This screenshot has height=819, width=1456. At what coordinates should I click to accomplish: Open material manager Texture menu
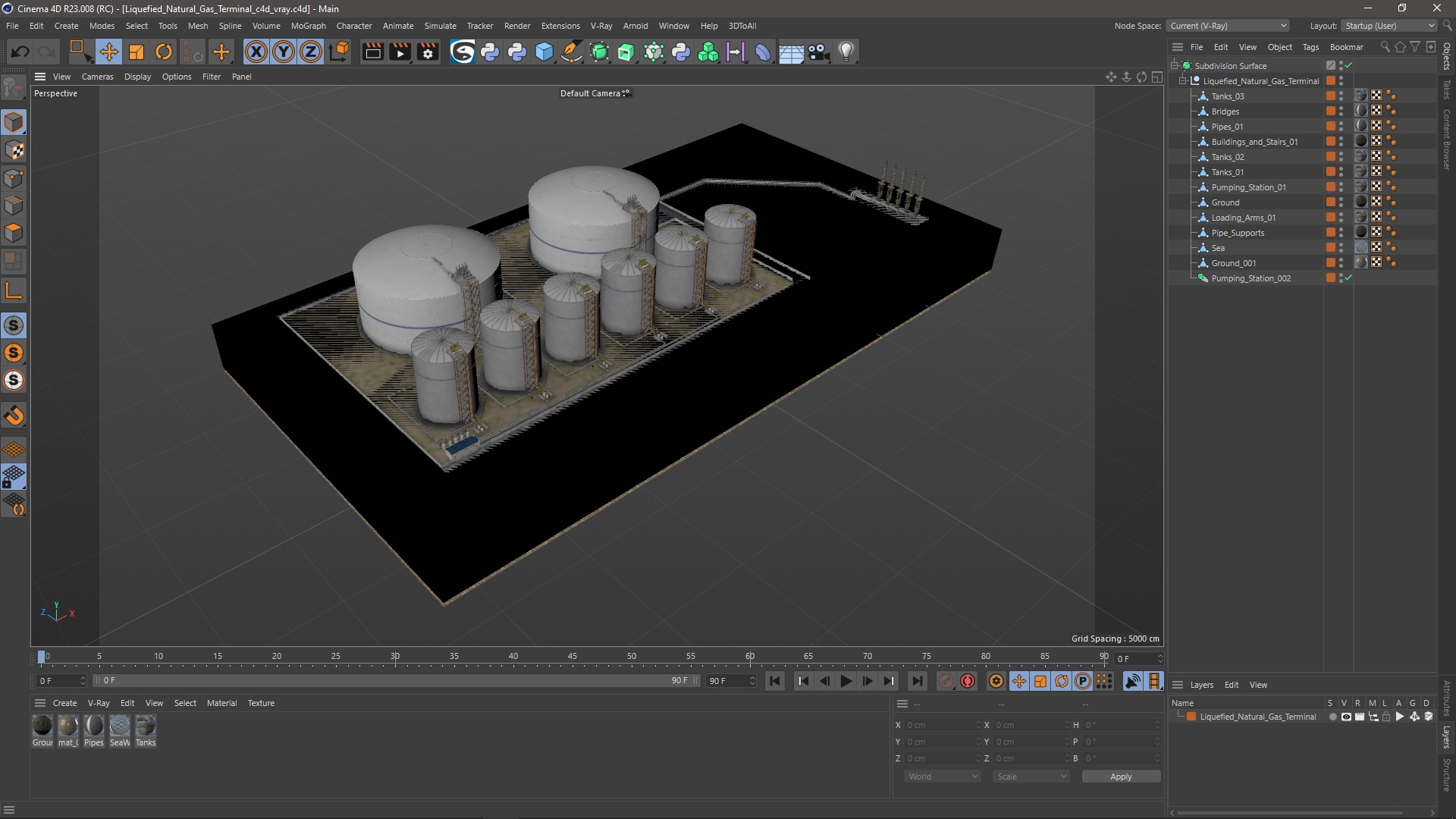point(261,703)
